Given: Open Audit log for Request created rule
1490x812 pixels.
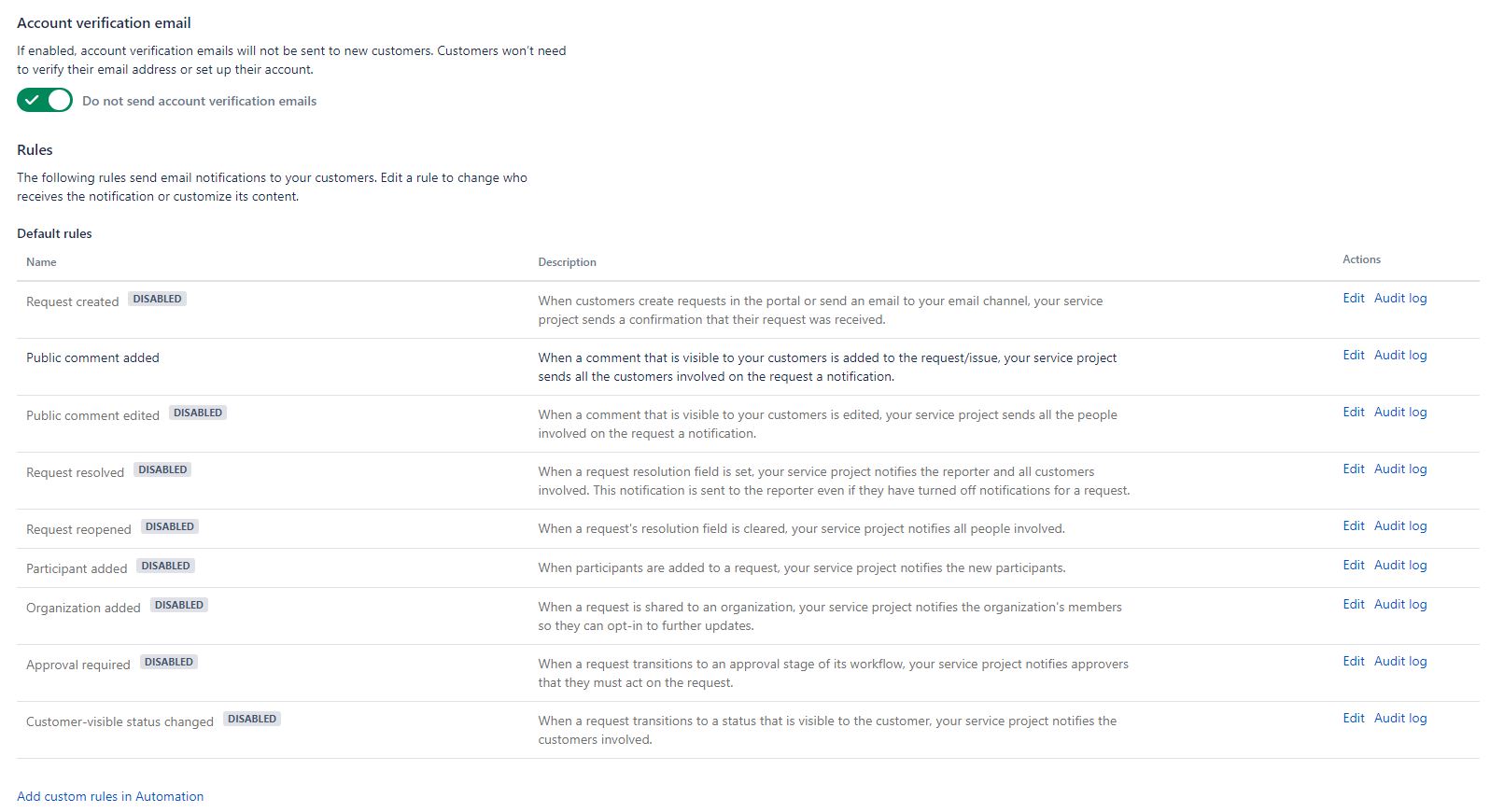Looking at the screenshot, I should click(x=1400, y=298).
